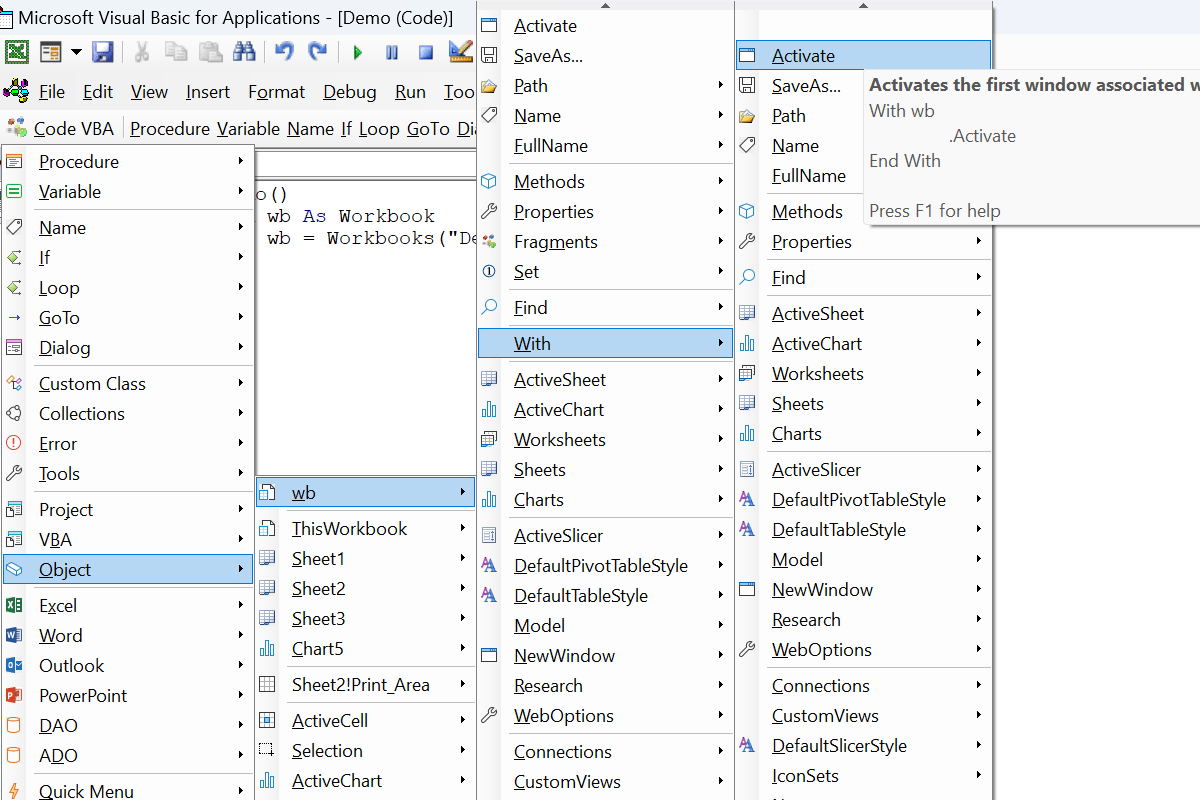Screen dimensions: 1200x800
Task: Click the DefaultSlicerStyle icon
Action: click(747, 745)
